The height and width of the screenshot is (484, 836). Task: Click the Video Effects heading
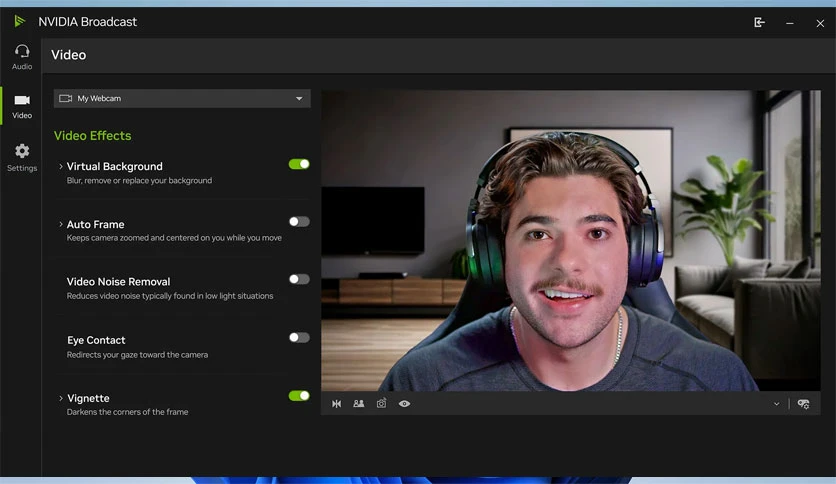(x=92, y=135)
